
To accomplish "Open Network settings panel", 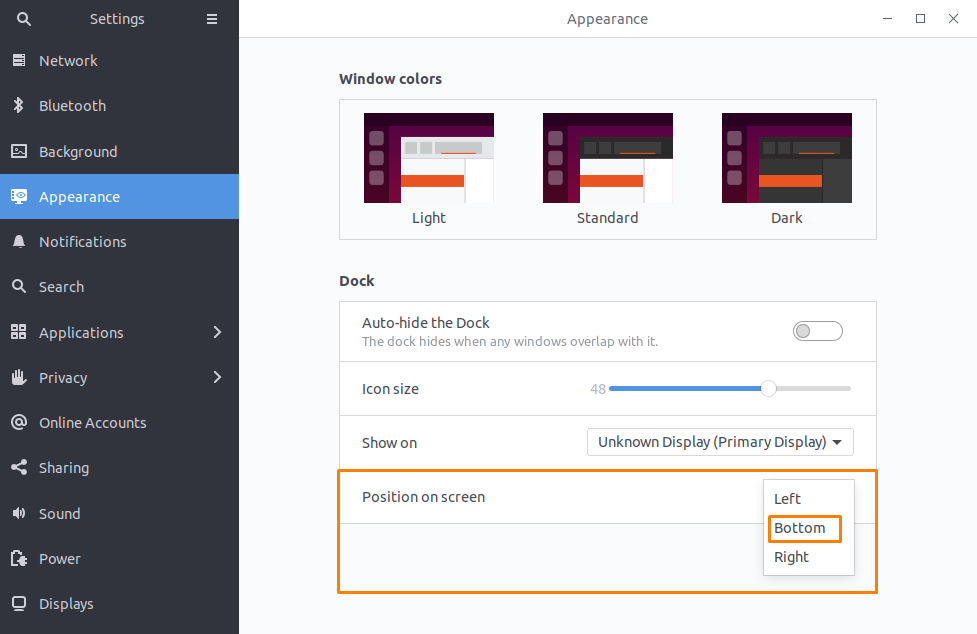I will tap(119, 60).
